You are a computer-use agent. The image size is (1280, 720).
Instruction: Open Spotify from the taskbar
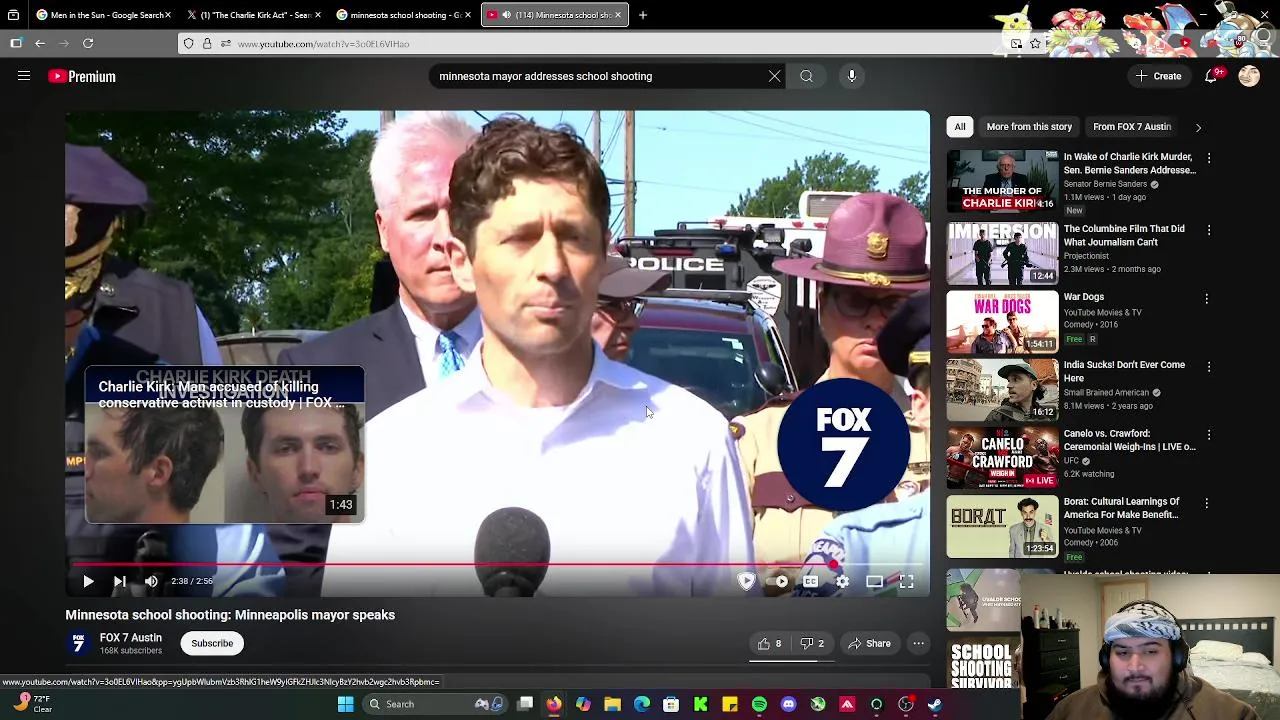click(x=759, y=704)
